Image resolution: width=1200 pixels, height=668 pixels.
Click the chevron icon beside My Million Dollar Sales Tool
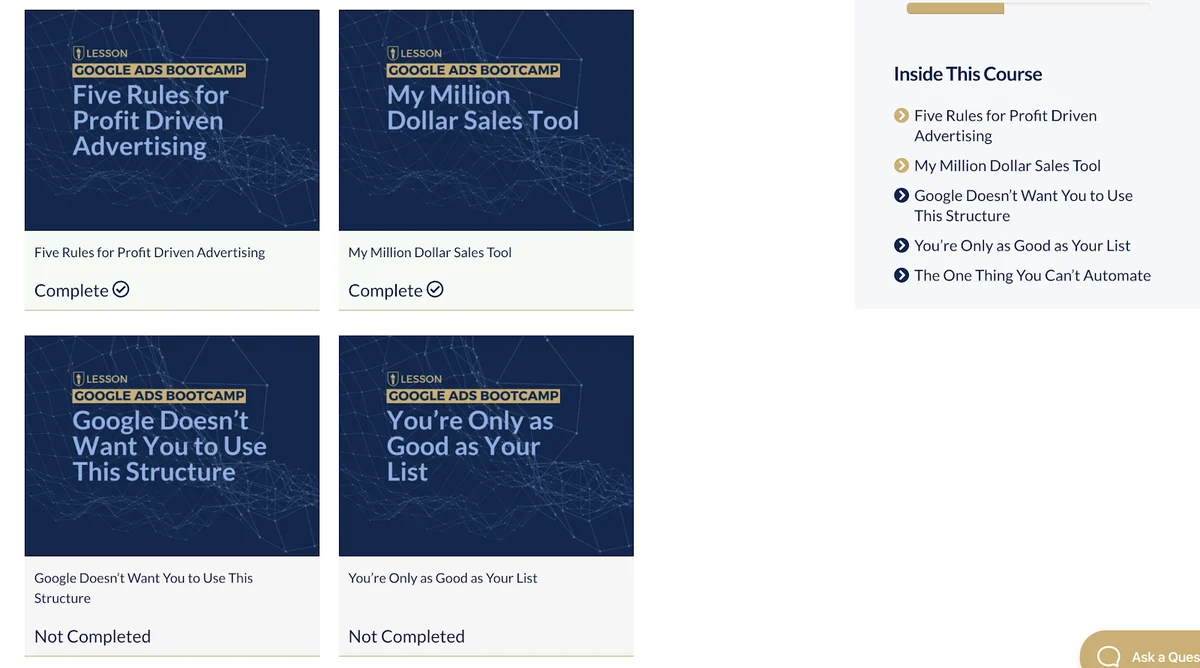coord(901,165)
